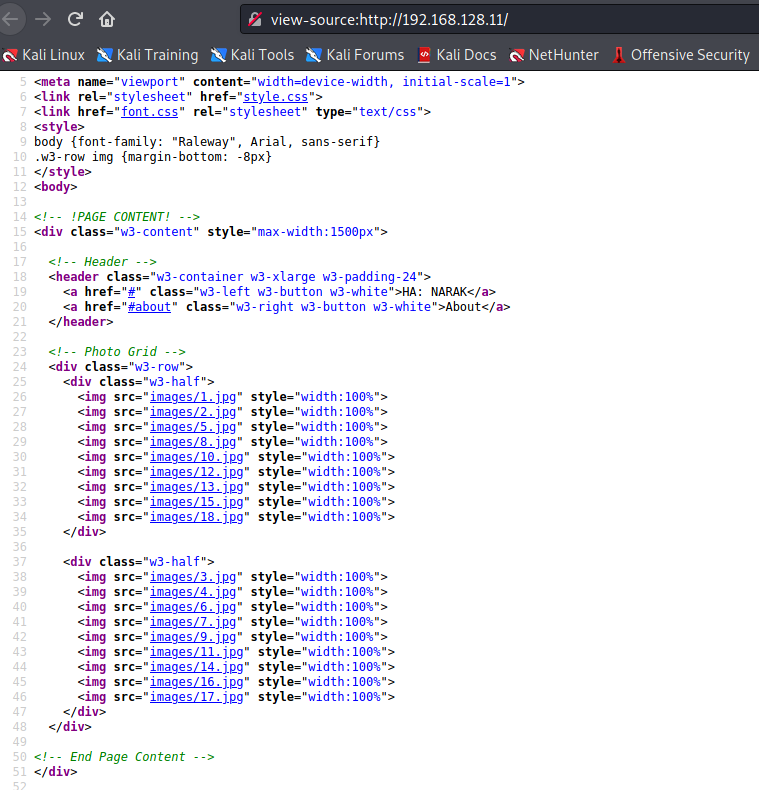
Task: Focus the address bar with view-source URL
Action: point(500,20)
